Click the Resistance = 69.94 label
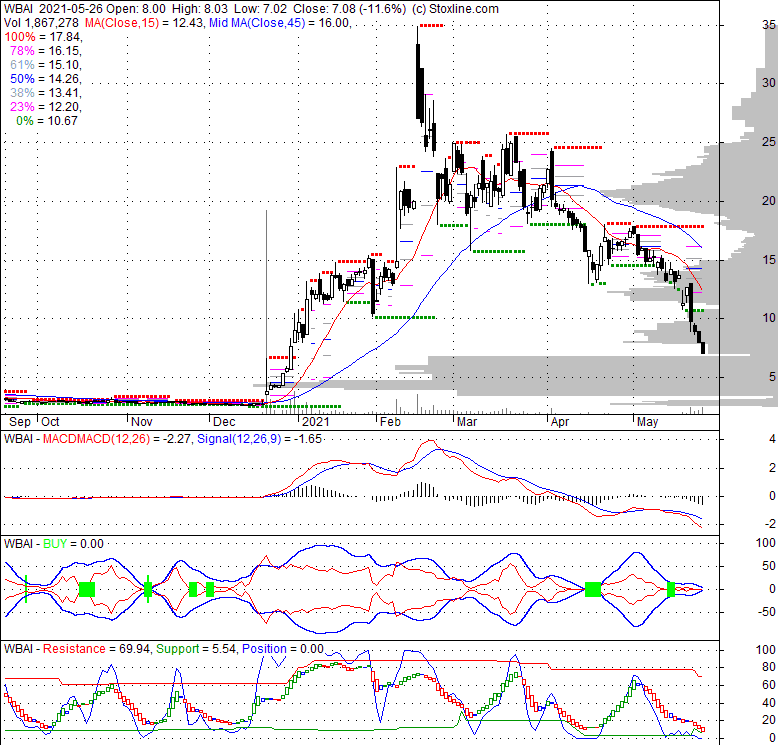 click(x=96, y=649)
